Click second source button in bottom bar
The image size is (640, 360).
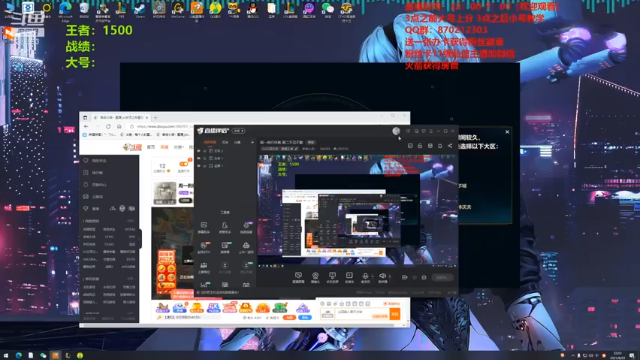pyautogui.click(x=315, y=277)
